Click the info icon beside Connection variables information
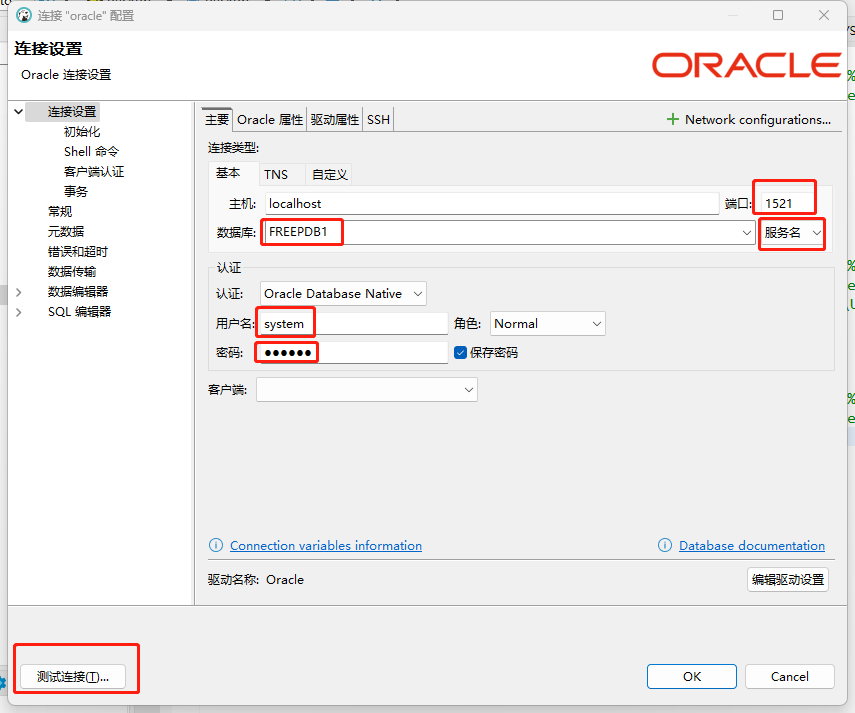The image size is (855, 713). [x=216, y=545]
